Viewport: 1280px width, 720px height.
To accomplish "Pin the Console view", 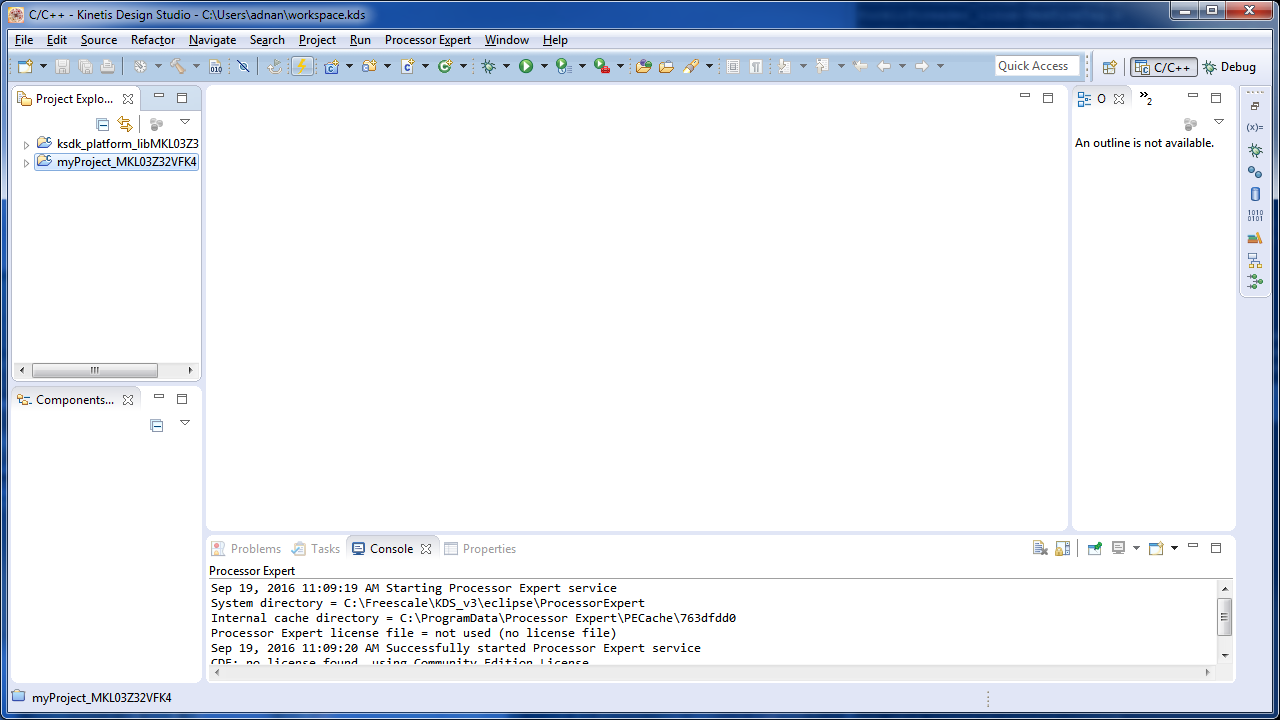I will point(1096,548).
